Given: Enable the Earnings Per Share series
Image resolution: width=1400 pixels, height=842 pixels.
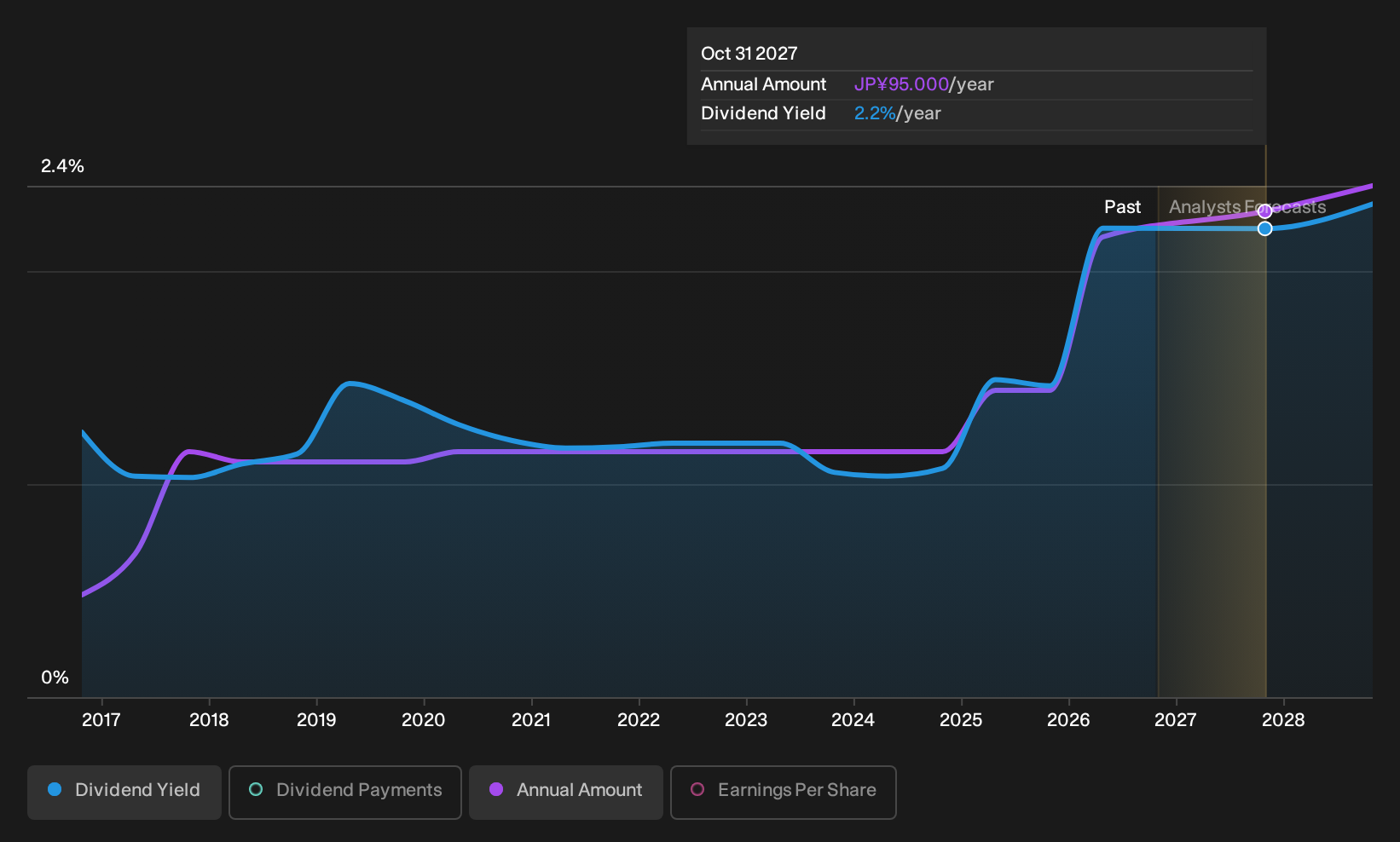Looking at the screenshot, I should [x=784, y=792].
